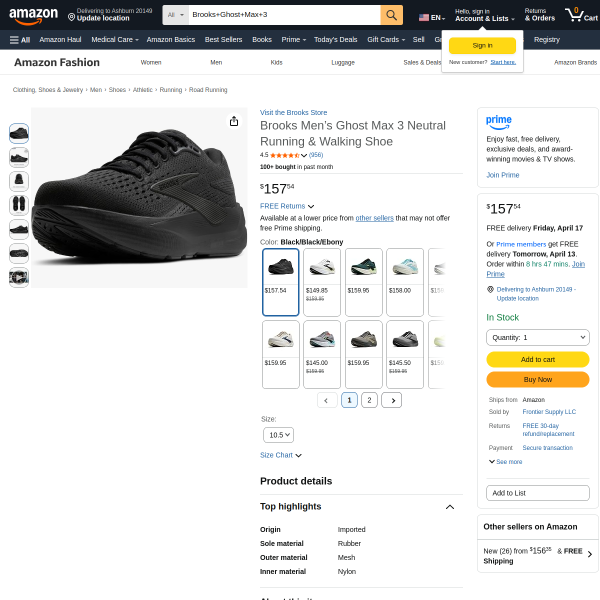Screen dimensions: 600x600
Task: Click the previous color variants arrow
Action: click(327, 400)
